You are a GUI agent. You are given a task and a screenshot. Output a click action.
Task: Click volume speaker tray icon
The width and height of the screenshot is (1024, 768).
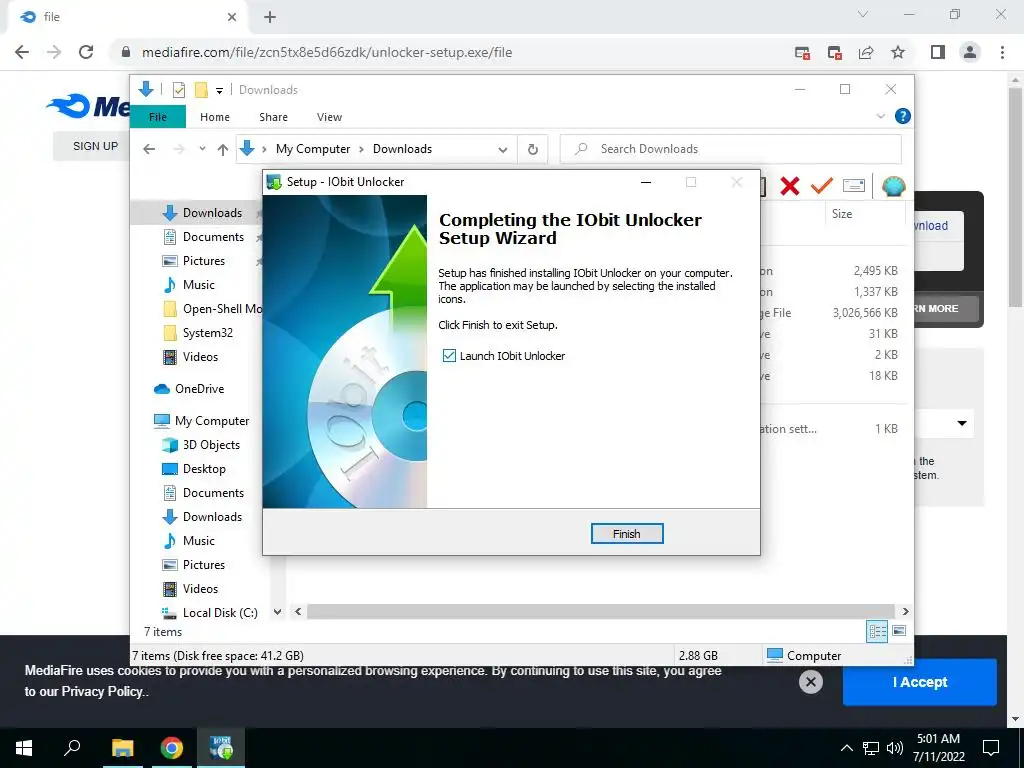[x=895, y=748]
